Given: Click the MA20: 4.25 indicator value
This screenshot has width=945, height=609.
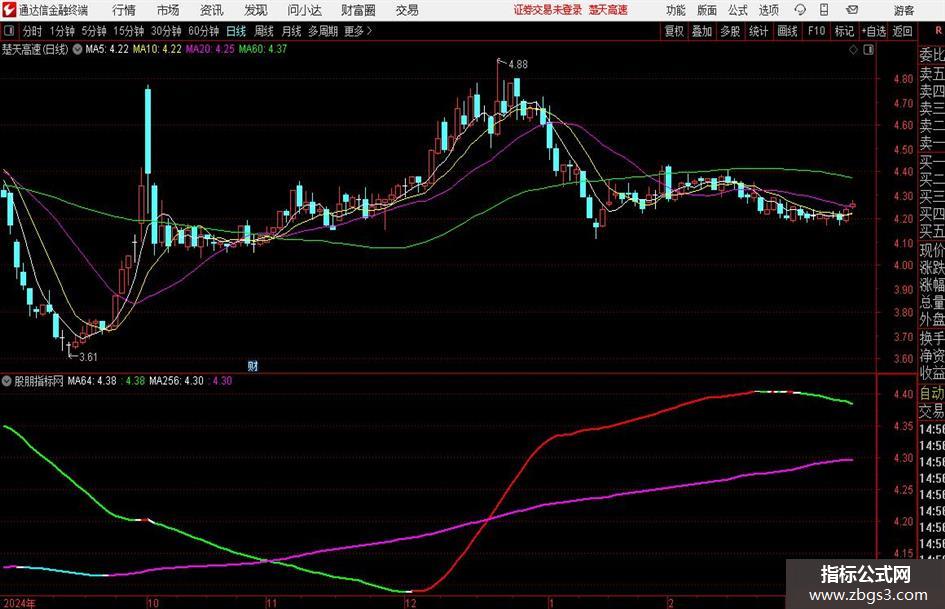Looking at the screenshot, I should pyautogui.click(x=210, y=49).
